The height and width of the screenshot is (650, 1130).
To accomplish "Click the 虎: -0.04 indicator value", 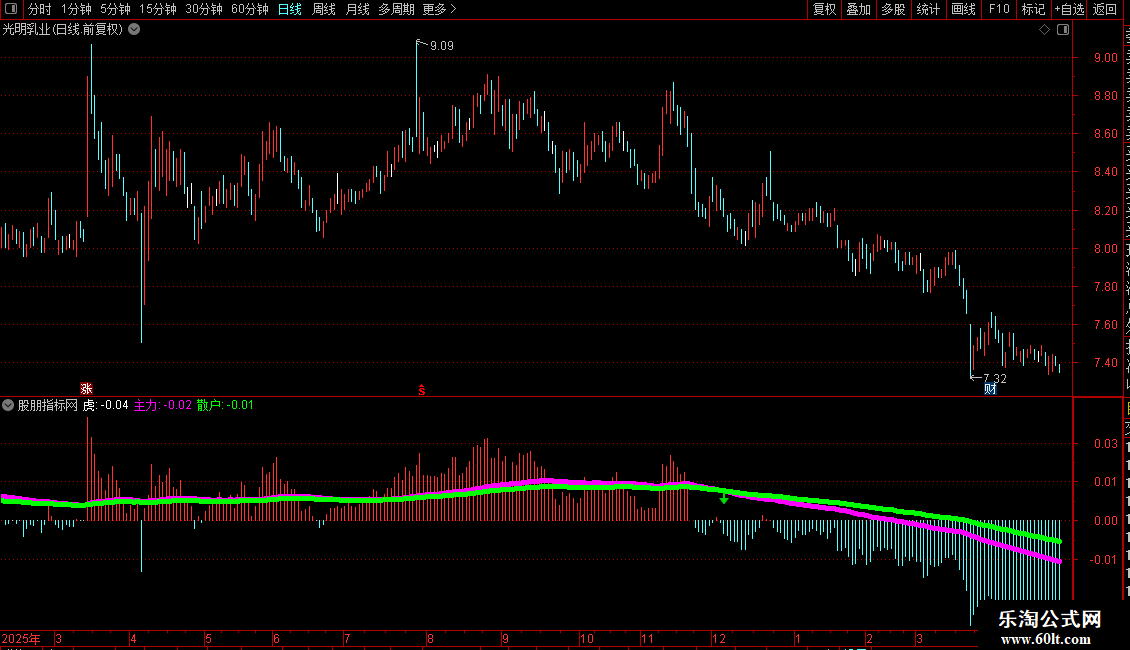I will point(105,405).
